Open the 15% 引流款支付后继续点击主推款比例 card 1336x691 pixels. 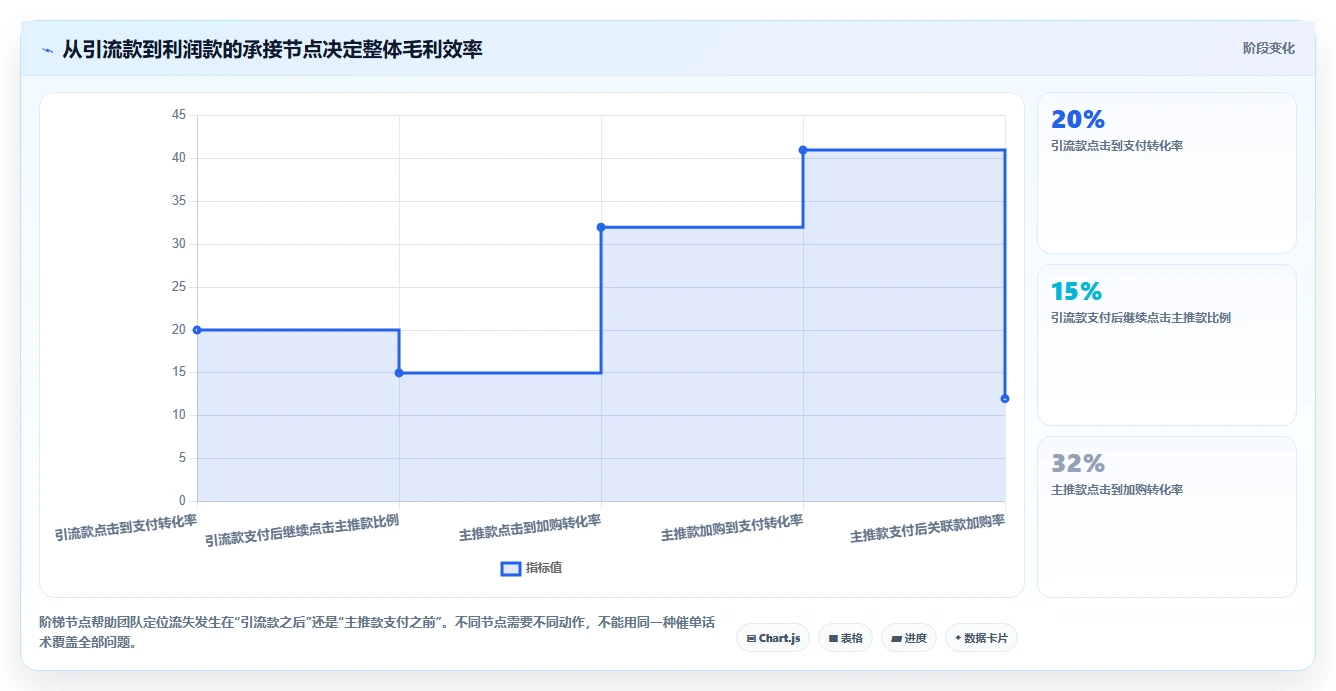click(x=1167, y=345)
